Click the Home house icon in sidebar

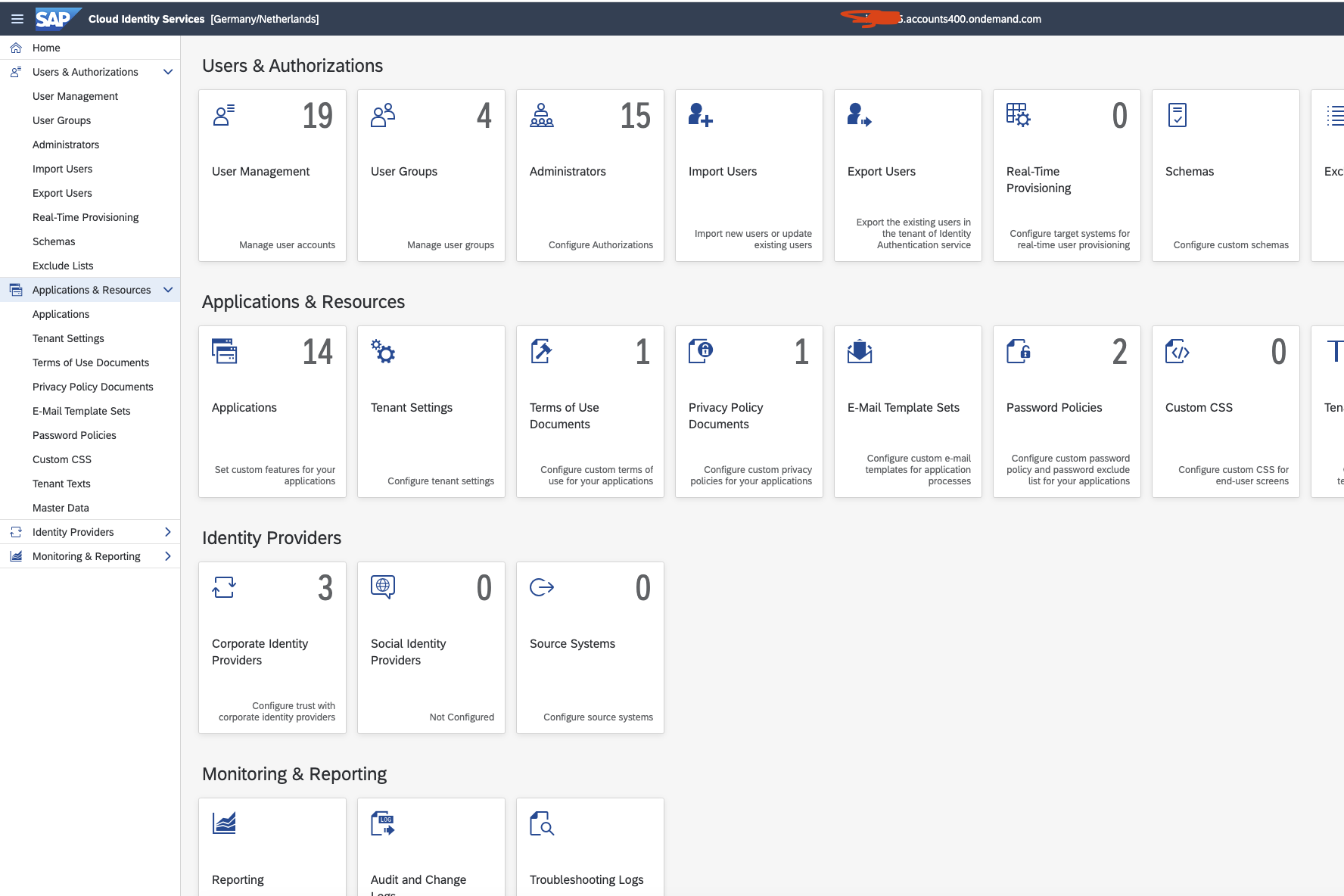[x=16, y=48]
